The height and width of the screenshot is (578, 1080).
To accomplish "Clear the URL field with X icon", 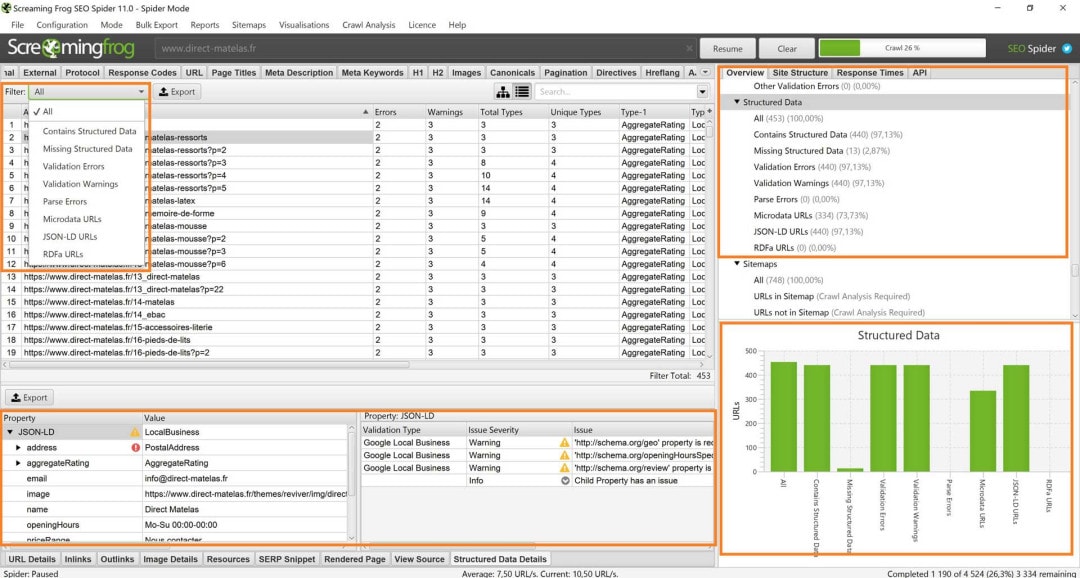I will 688,48.
